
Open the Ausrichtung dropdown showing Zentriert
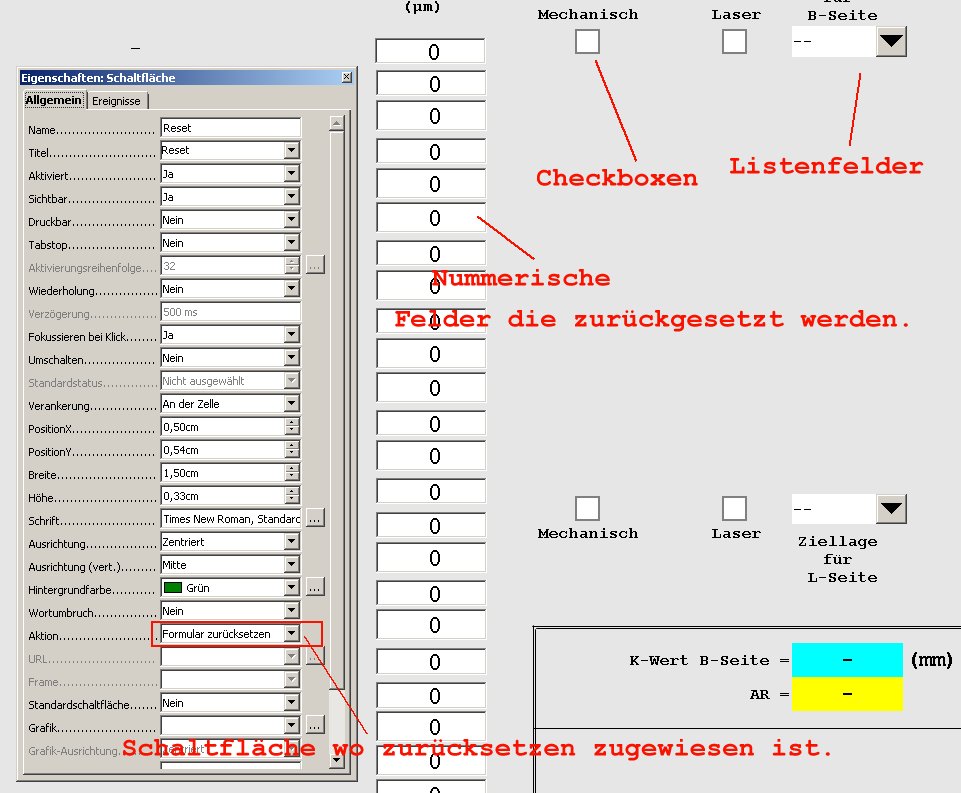pos(292,542)
